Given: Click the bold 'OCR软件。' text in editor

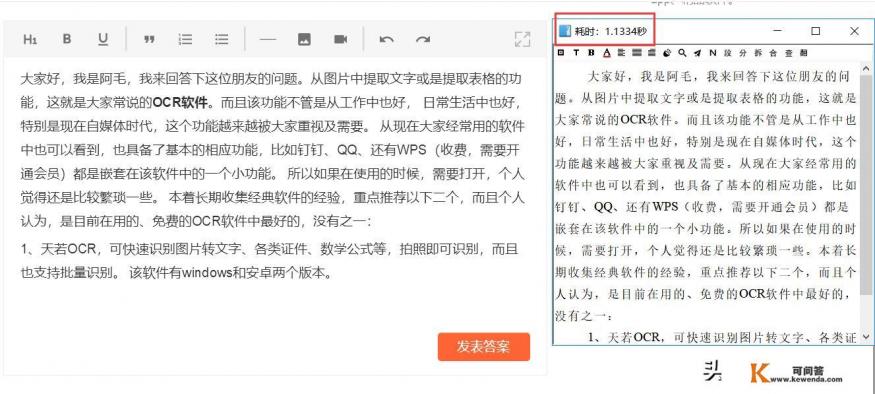Looking at the screenshot, I should 183,103.
